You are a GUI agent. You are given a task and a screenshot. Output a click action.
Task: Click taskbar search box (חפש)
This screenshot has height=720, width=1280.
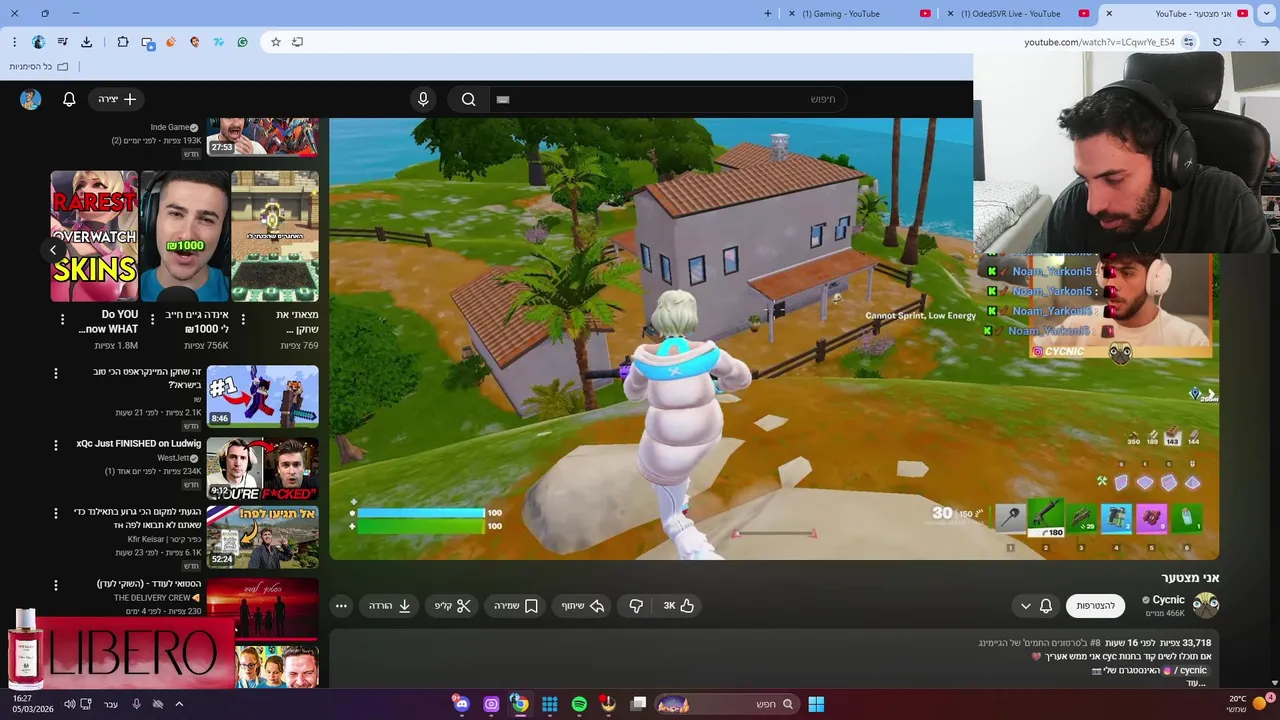[726, 704]
